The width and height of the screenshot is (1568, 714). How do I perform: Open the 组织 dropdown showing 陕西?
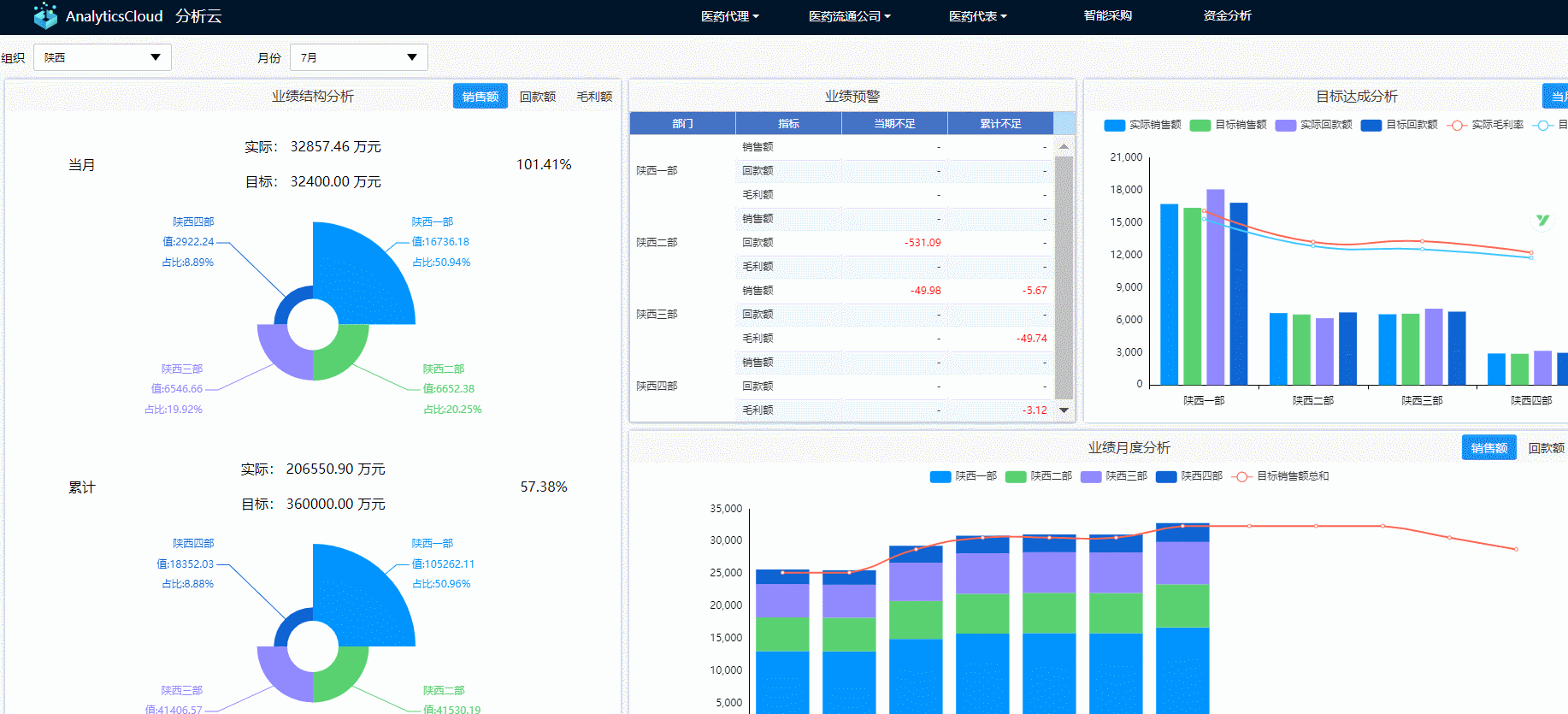(x=103, y=57)
